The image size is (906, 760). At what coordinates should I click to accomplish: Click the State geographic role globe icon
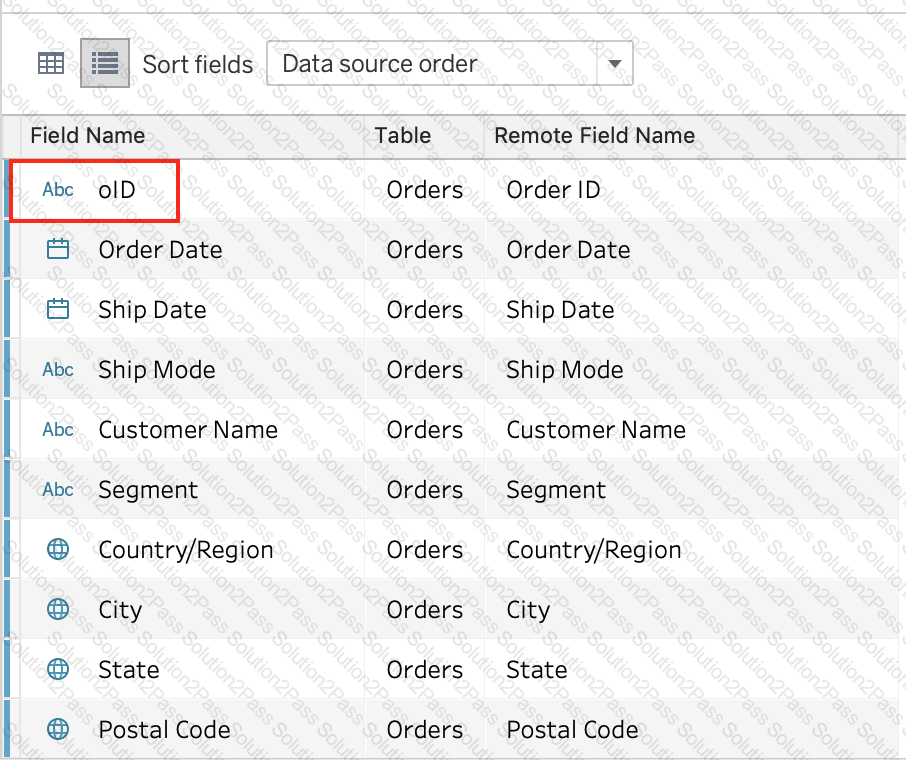tap(58, 670)
